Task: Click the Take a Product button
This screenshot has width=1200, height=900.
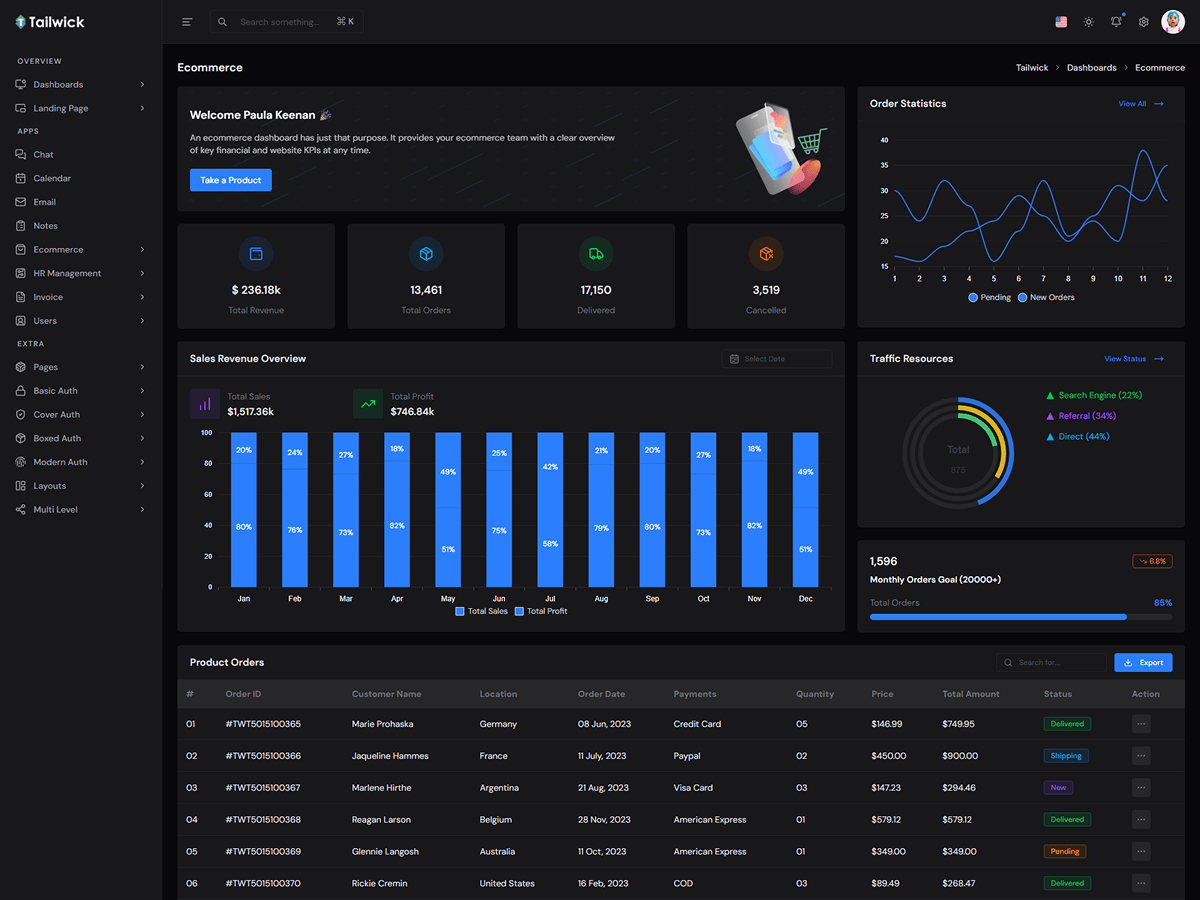Action: 230,180
